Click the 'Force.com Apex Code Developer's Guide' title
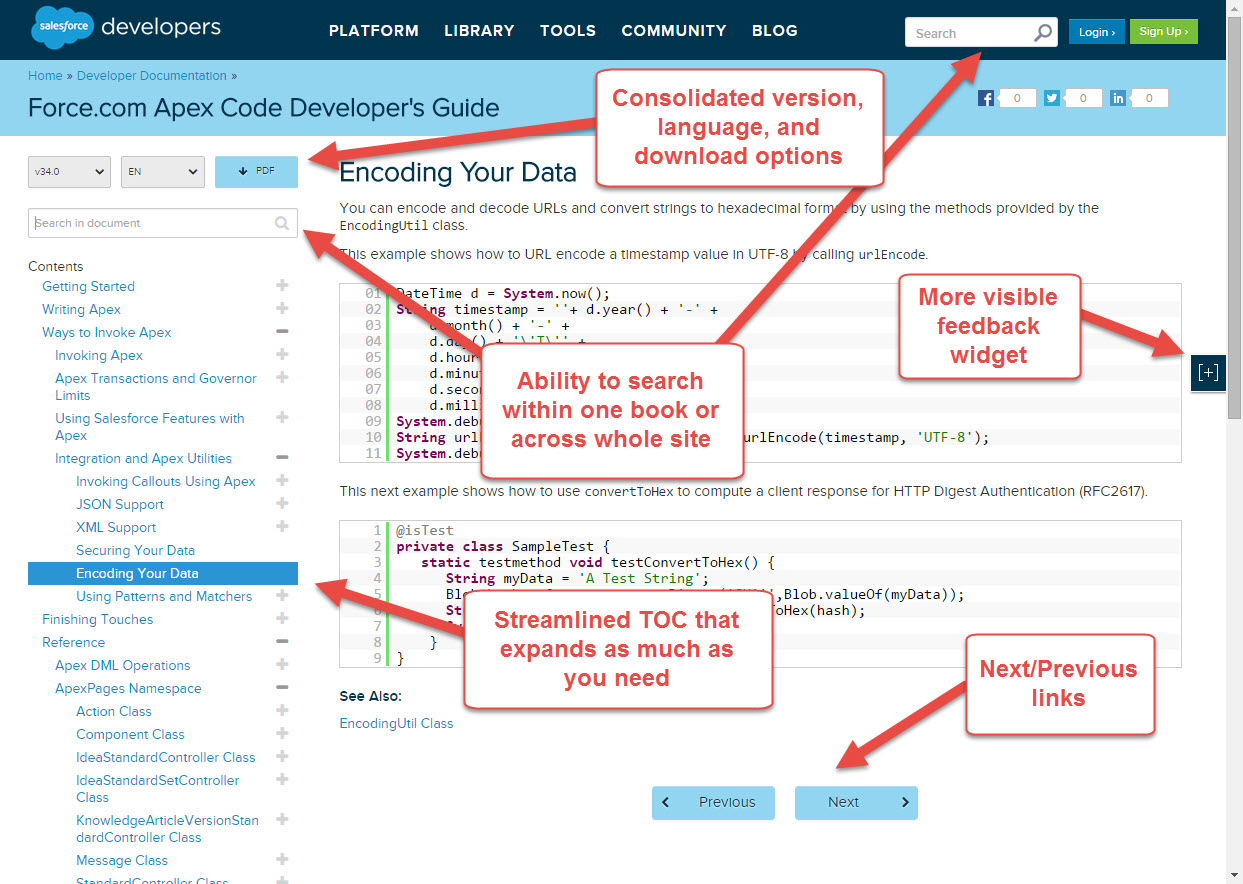The width and height of the screenshot is (1243, 884). 264,107
